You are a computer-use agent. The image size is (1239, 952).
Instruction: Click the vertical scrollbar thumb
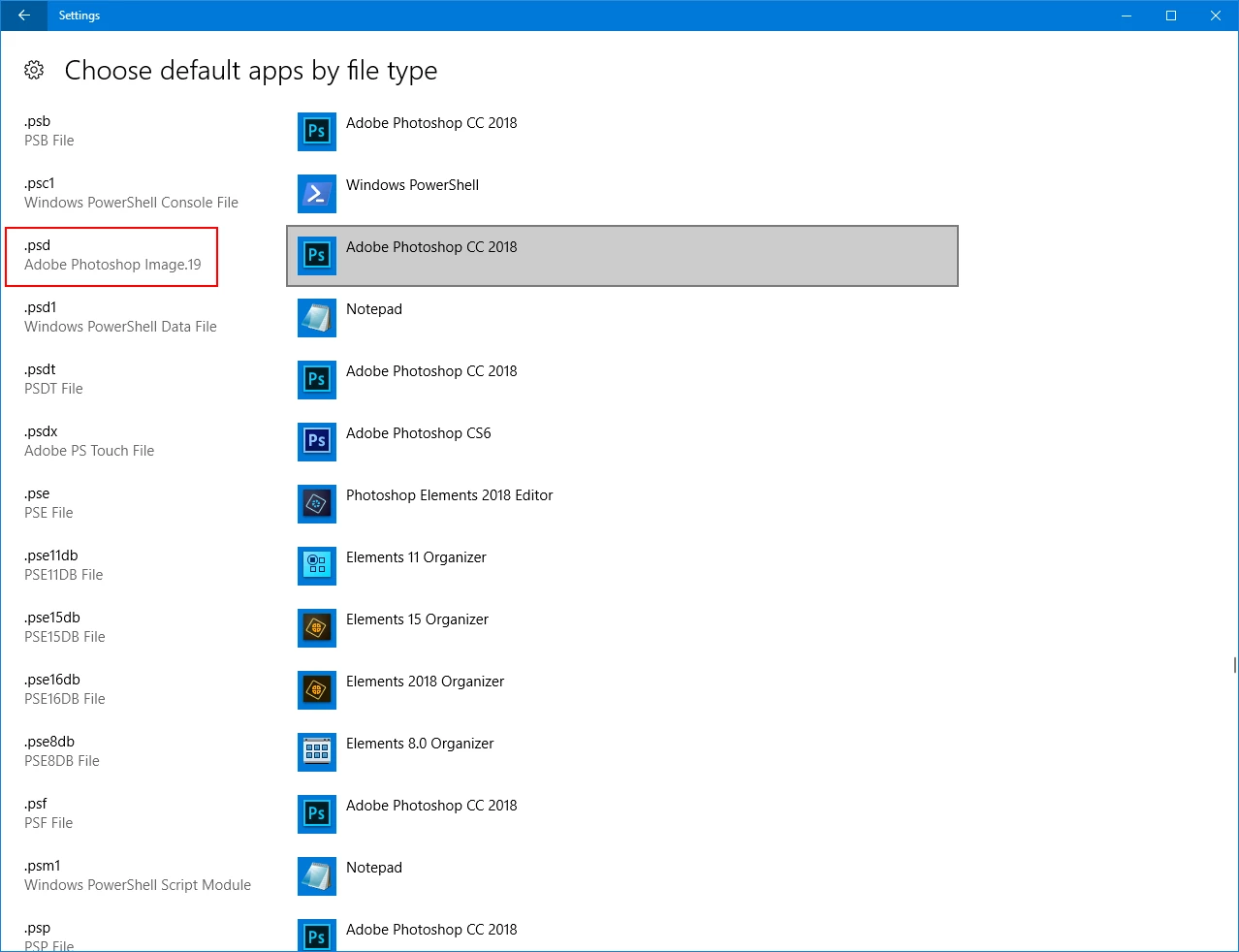click(1234, 665)
